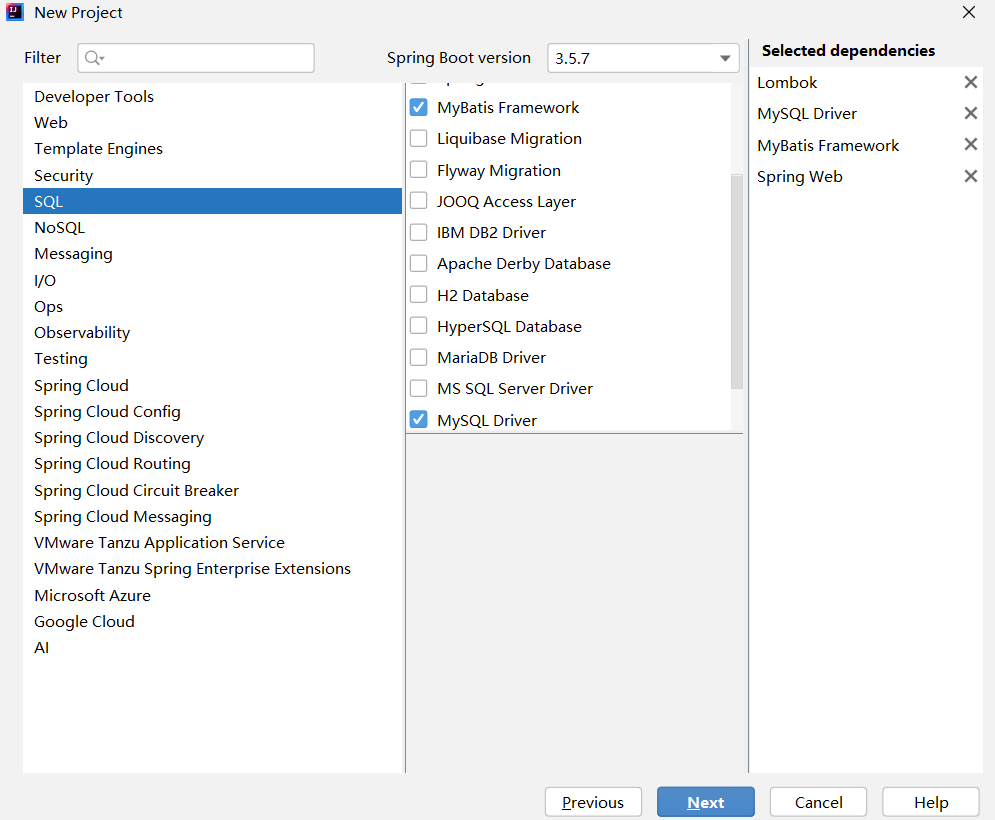Screen dimensions: 995x820
Task: Click the search magnifier icon in Filter
Action: pyautogui.click(x=93, y=58)
